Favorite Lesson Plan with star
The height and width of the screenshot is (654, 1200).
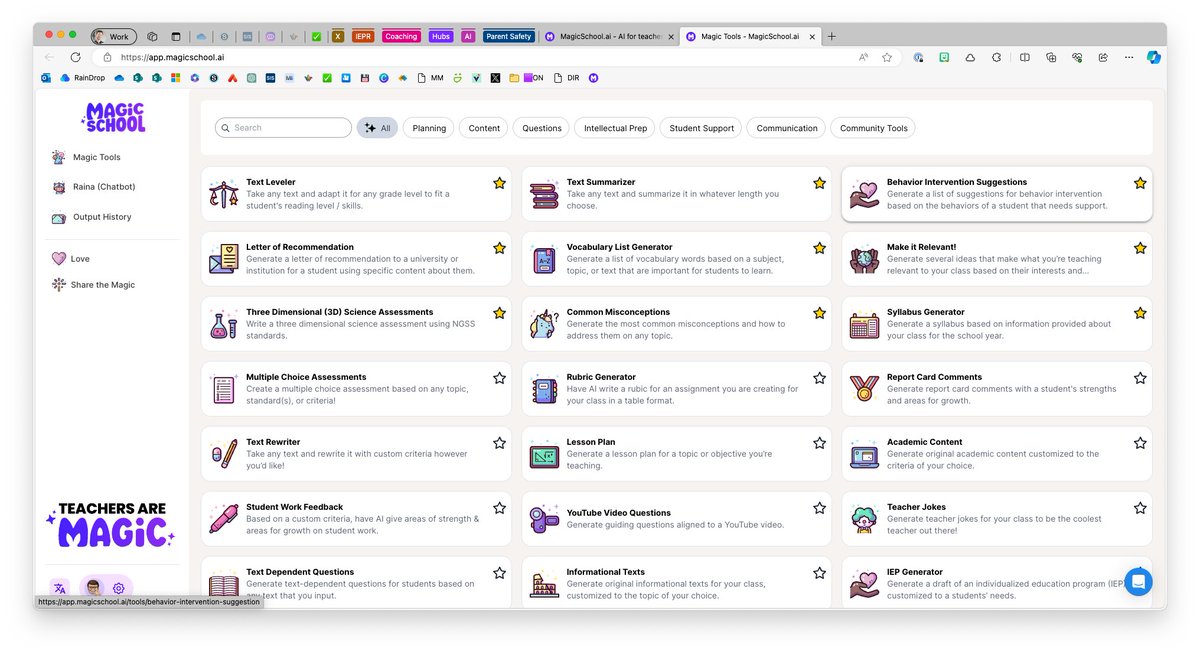[819, 443]
